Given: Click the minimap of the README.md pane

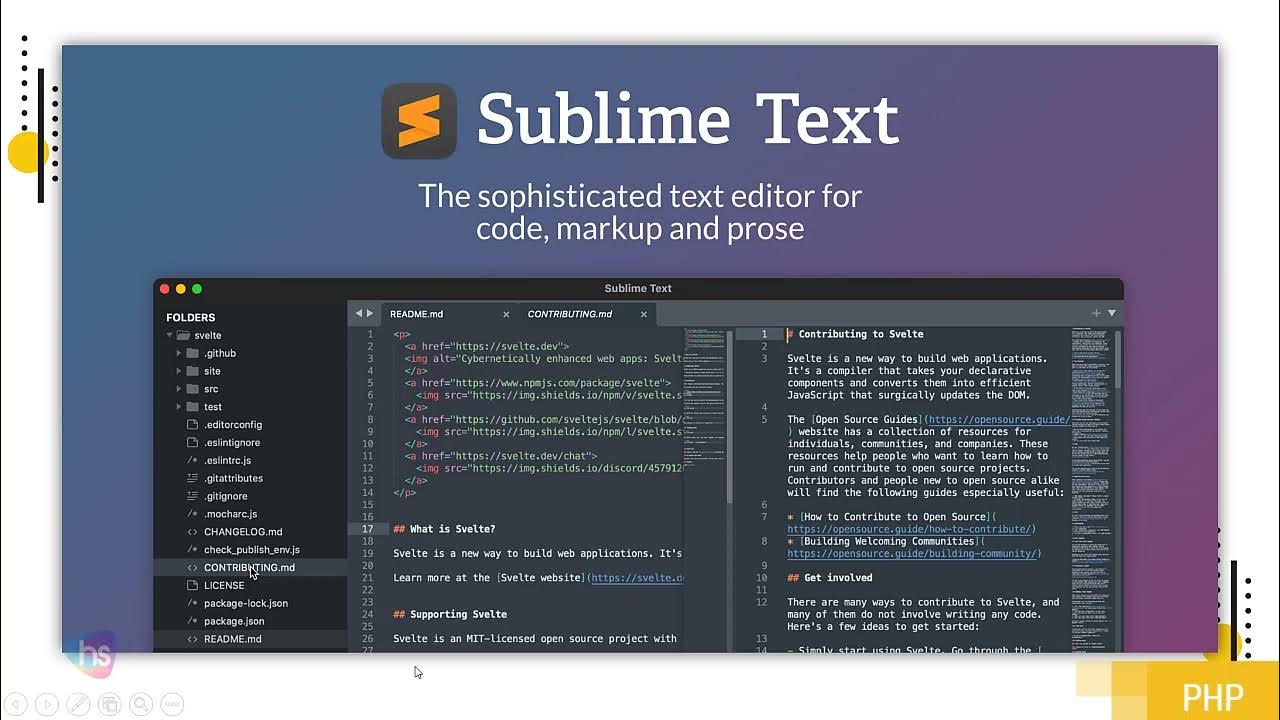Looking at the screenshot, I should click(705, 400).
